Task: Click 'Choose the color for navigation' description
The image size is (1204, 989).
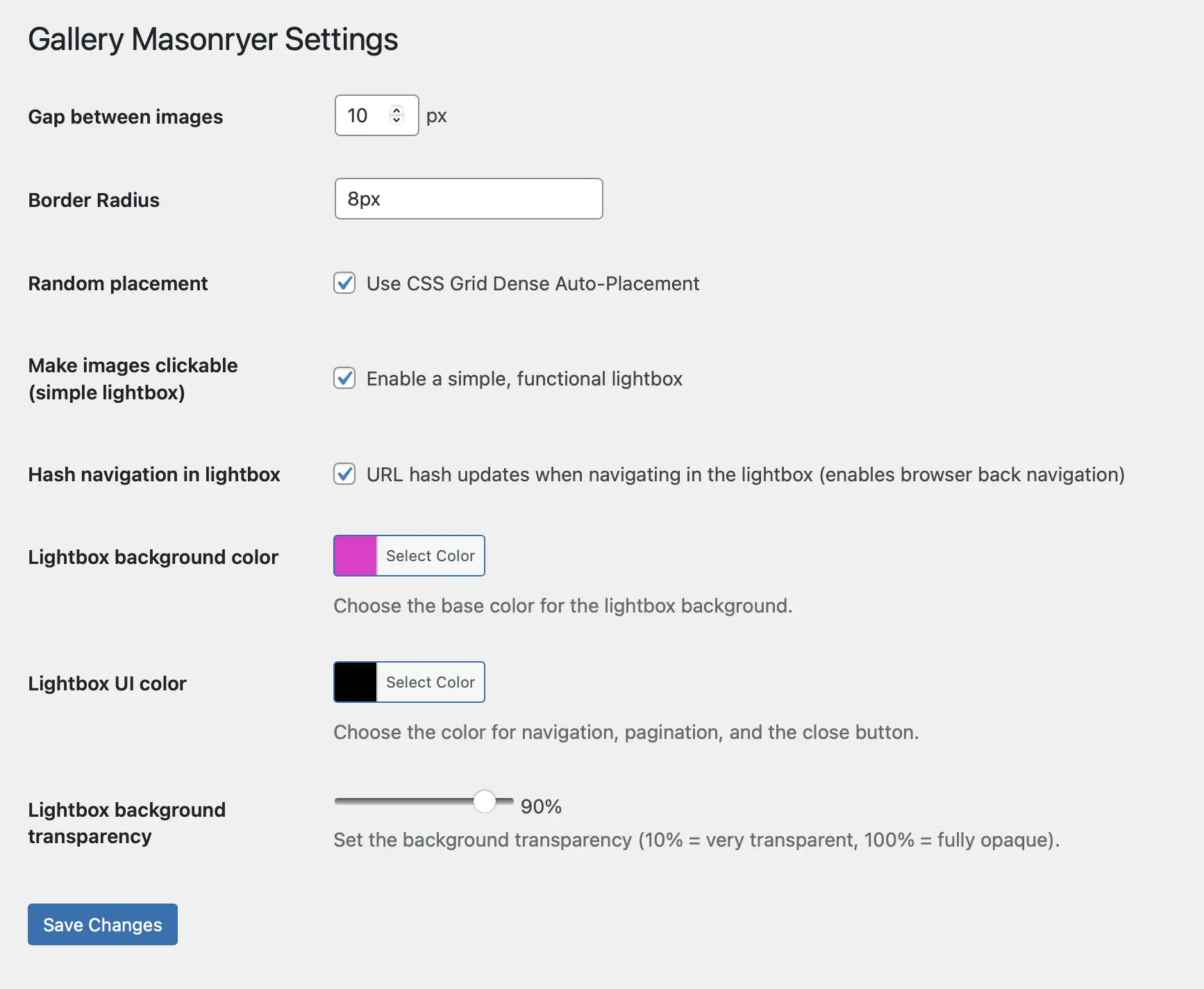Action: click(x=626, y=732)
